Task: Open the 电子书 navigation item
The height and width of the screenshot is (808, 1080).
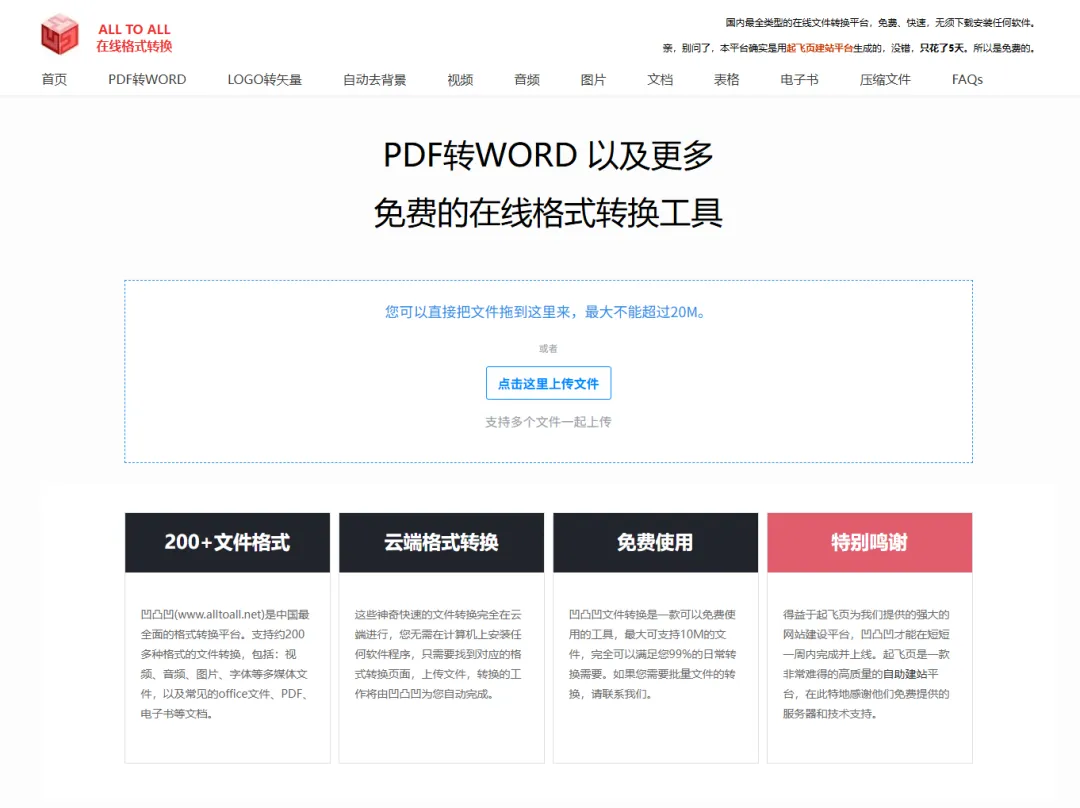Action: pos(800,79)
